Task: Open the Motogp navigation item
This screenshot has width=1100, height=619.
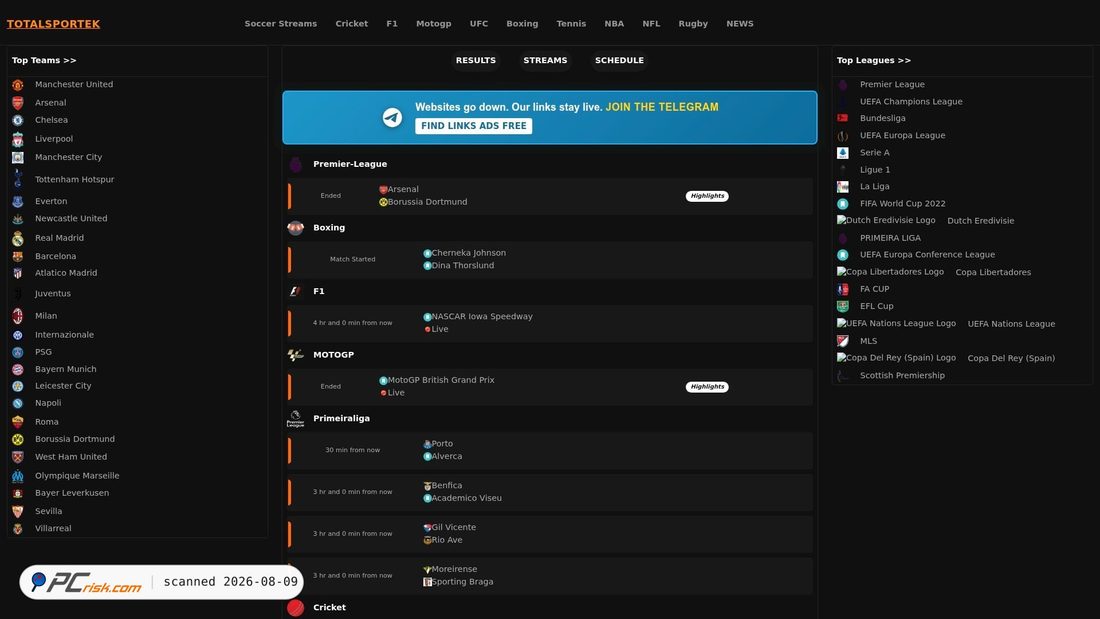Action: pyautogui.click(x=434, y=24)
